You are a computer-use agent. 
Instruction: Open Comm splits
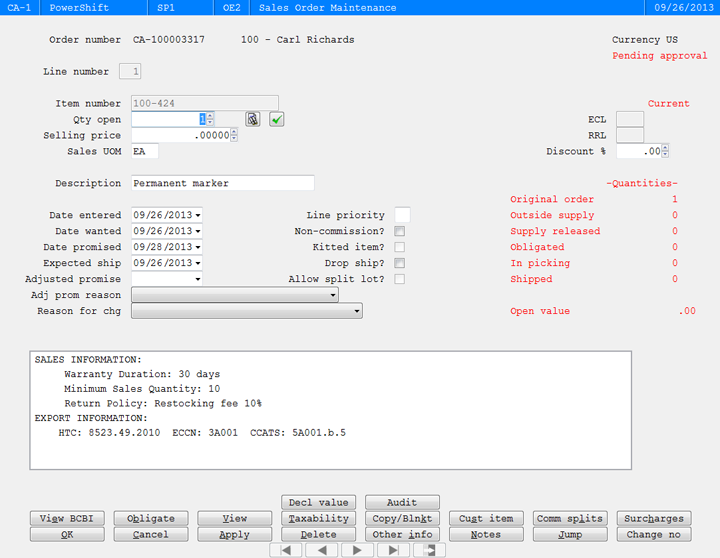pyautogui.click(x=570, y=519)
